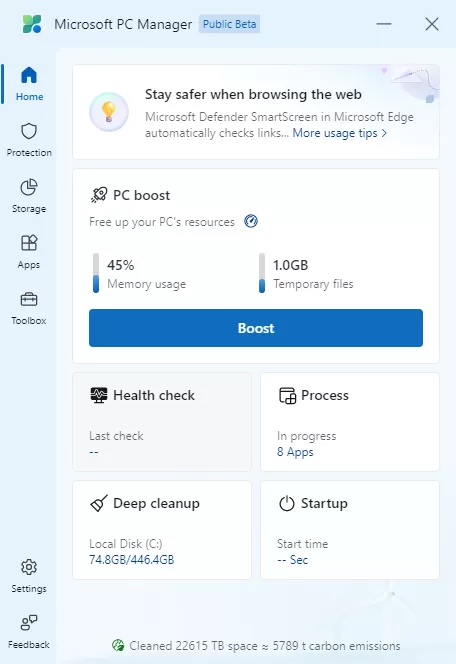Open the Storage pie chart icon
The image size is (456, 664).
(x=29, y=187)
